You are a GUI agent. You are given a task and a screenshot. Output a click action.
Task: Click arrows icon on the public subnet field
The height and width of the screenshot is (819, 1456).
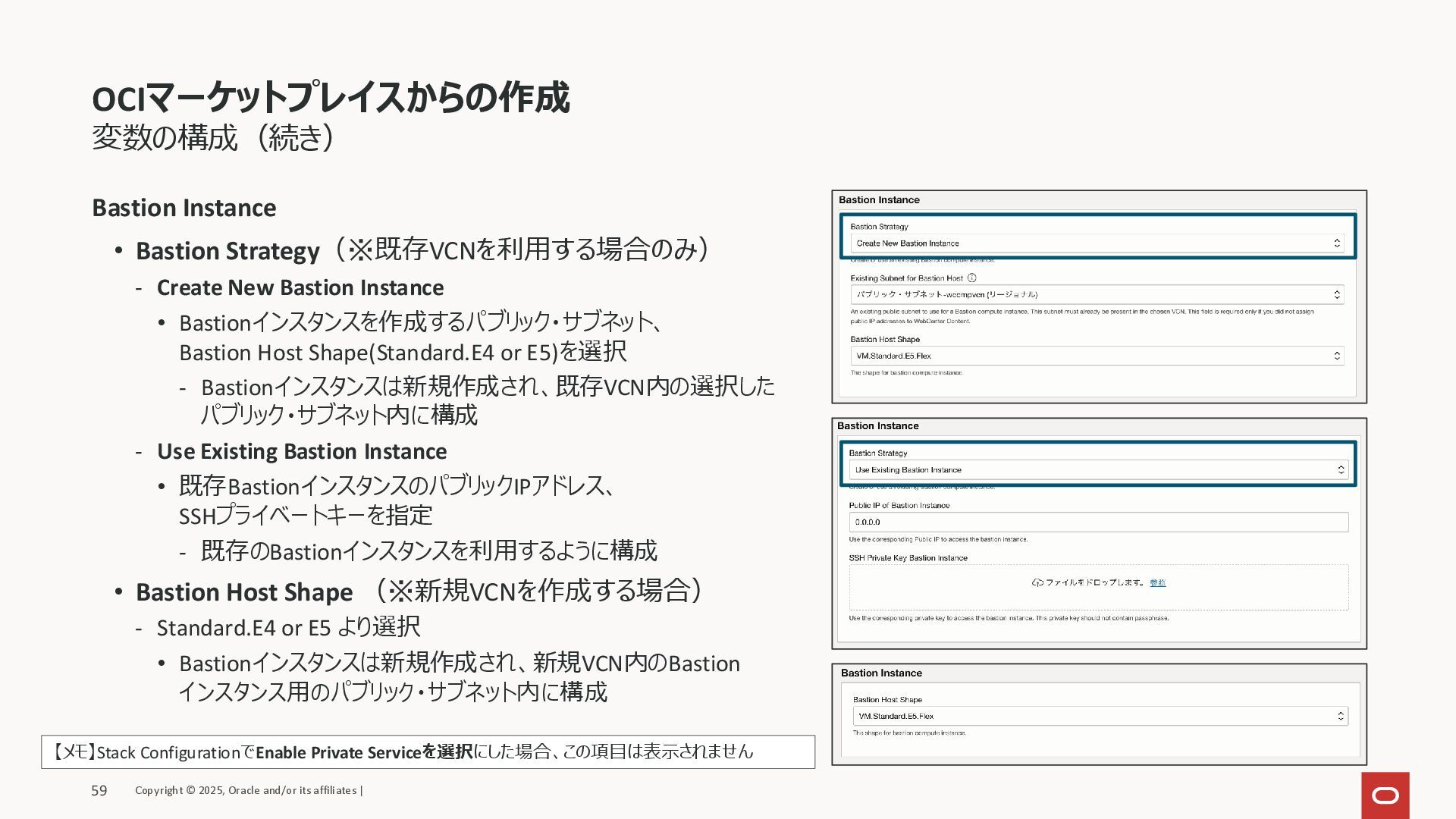[1337, 294]
